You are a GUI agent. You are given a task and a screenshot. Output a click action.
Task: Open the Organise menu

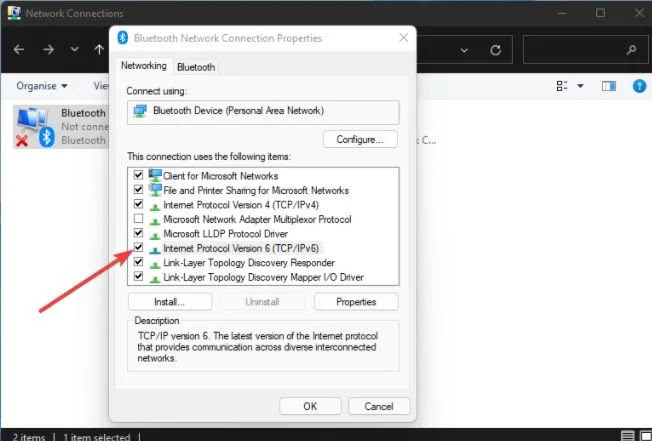tap(42, 86)
